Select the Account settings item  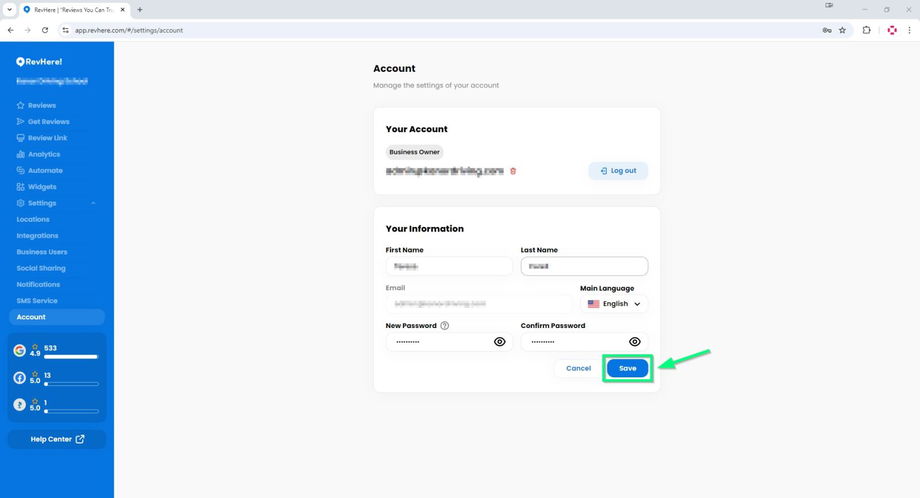pyautogui.click(x=57, y=317)
